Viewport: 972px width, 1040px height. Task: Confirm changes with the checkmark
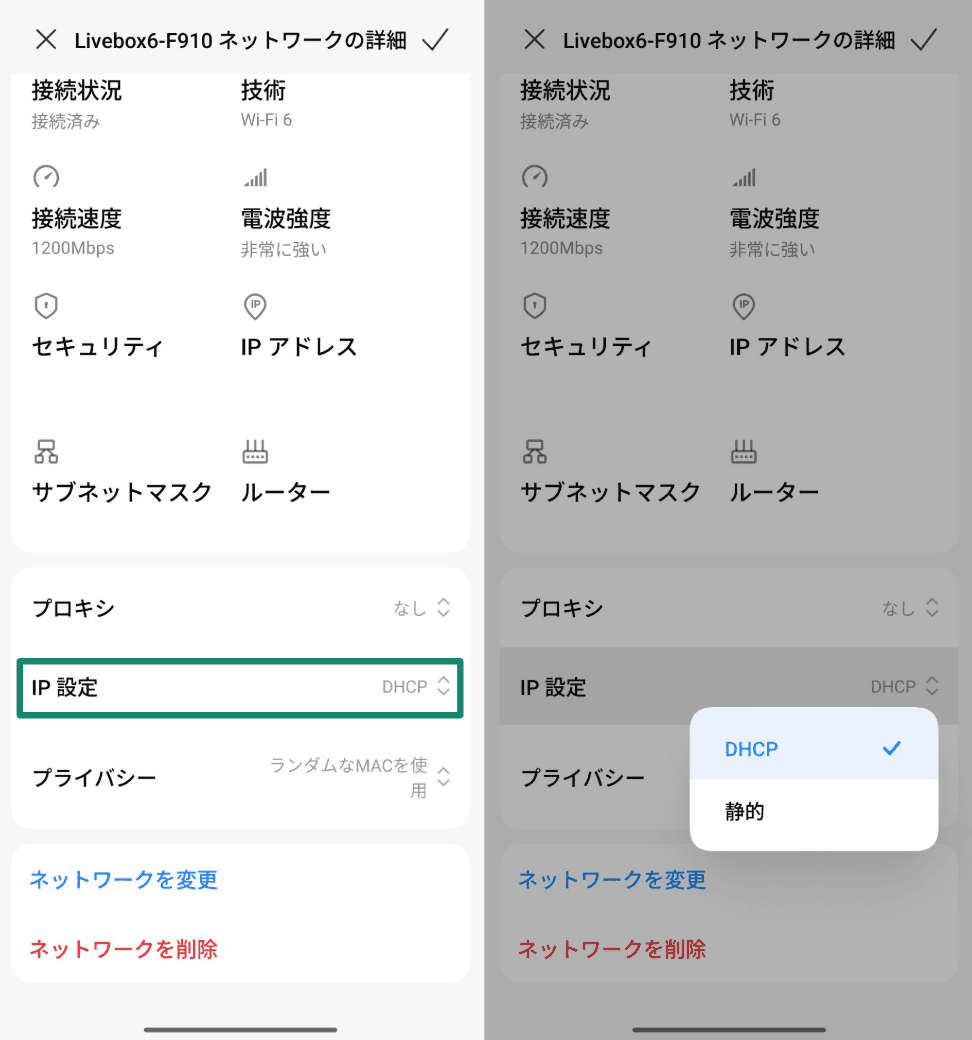[435, 39]
